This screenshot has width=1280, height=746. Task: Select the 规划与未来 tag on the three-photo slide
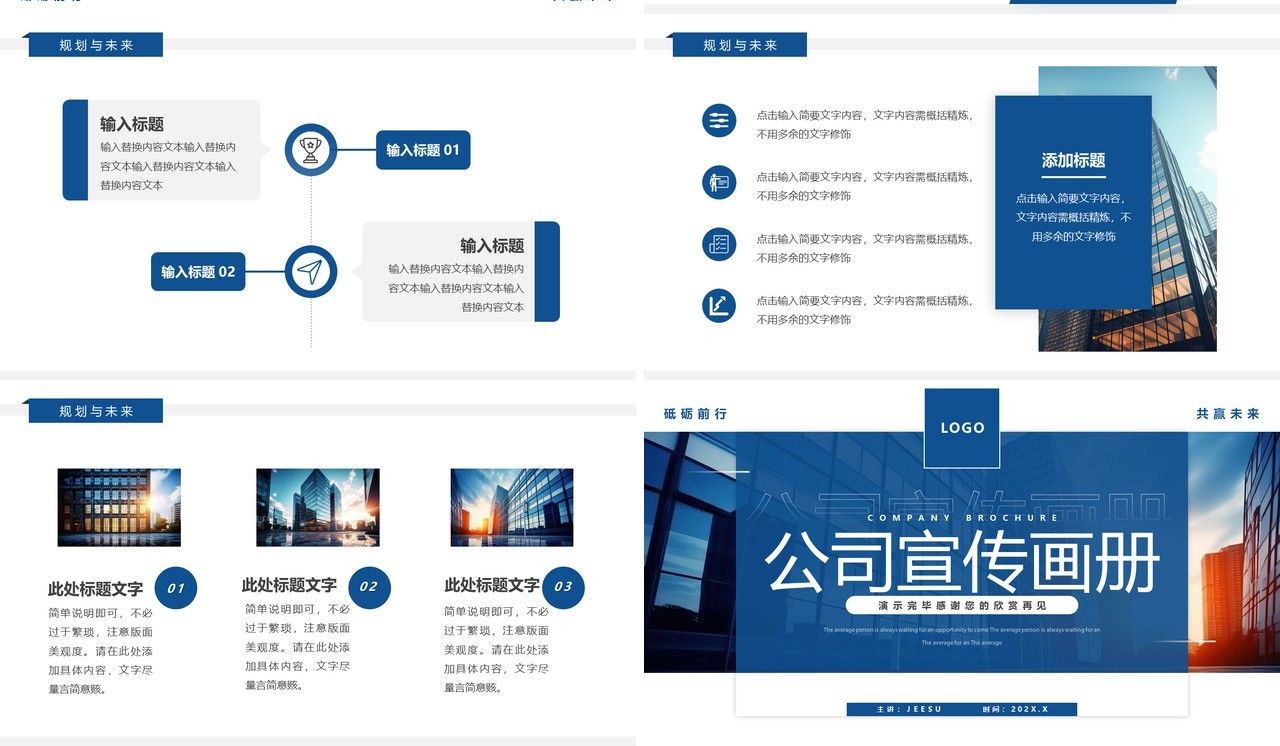tap(96, 411)
